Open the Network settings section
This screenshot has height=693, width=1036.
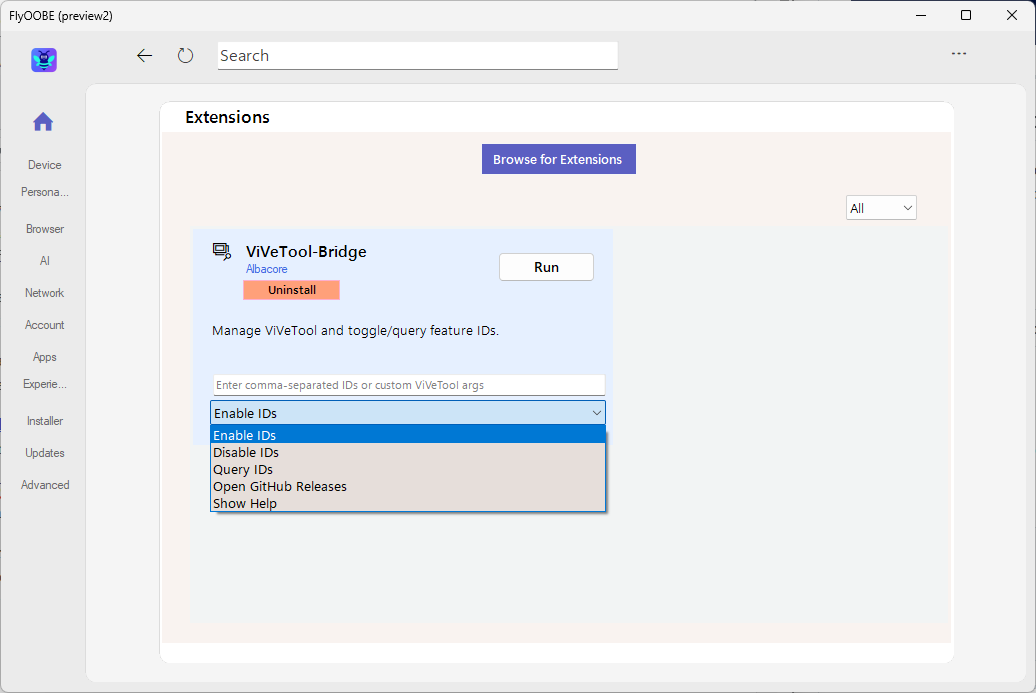44,292
